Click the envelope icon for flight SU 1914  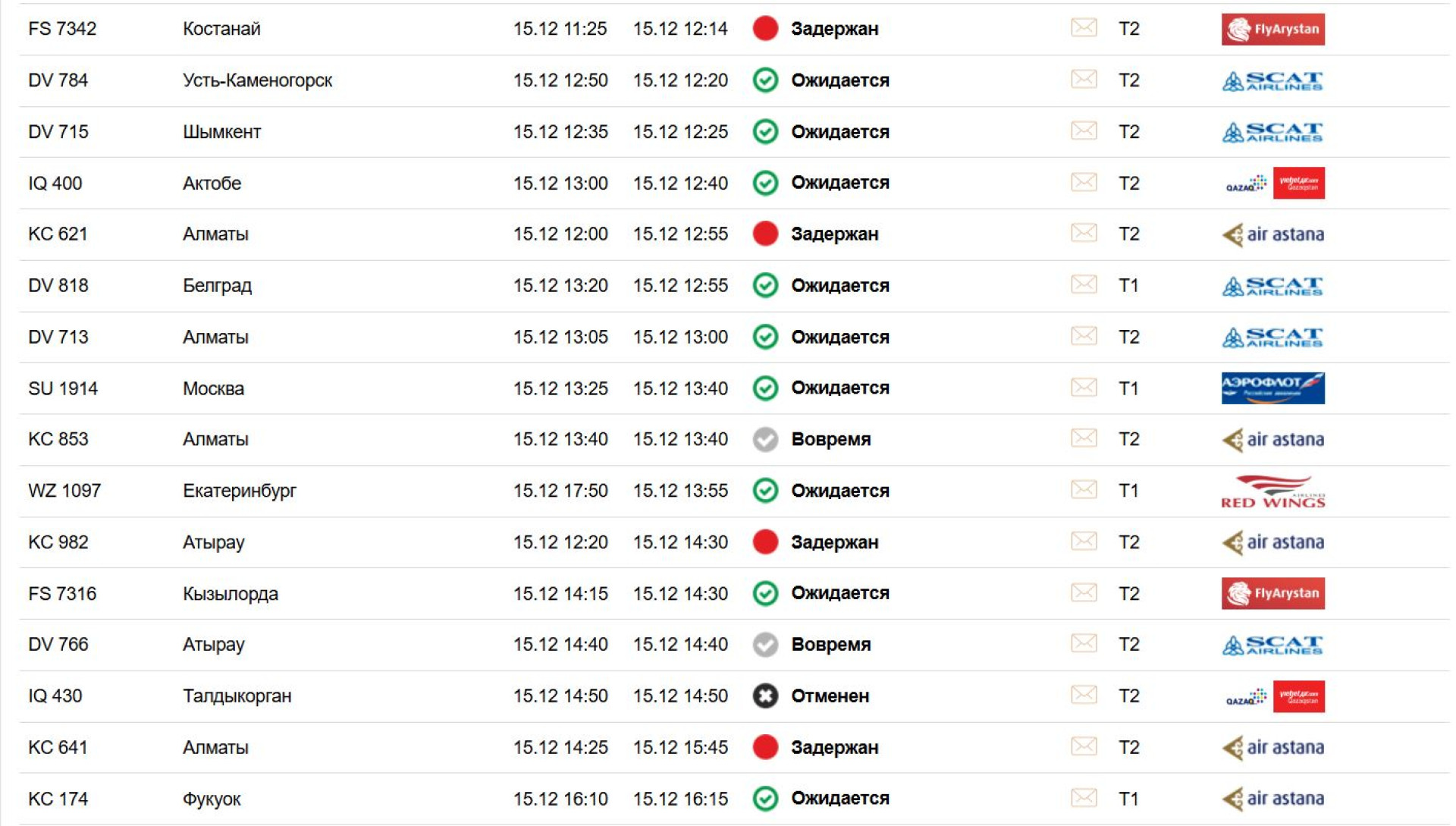pyautogui.click(x=1083, y=388)
